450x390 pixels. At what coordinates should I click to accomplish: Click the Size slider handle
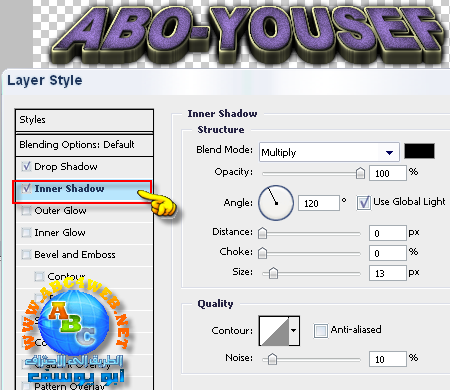[273, 273]
